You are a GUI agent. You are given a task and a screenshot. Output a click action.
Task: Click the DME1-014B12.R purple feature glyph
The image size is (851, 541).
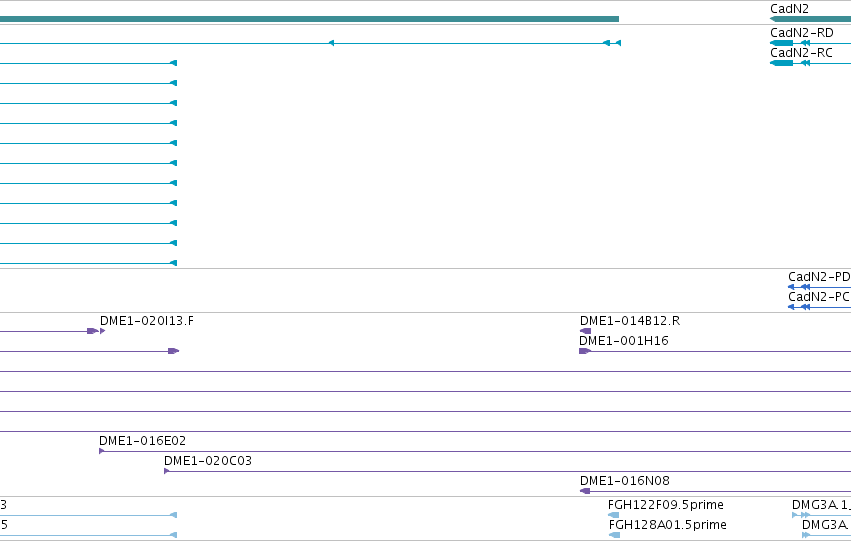(x=585, y=331)
